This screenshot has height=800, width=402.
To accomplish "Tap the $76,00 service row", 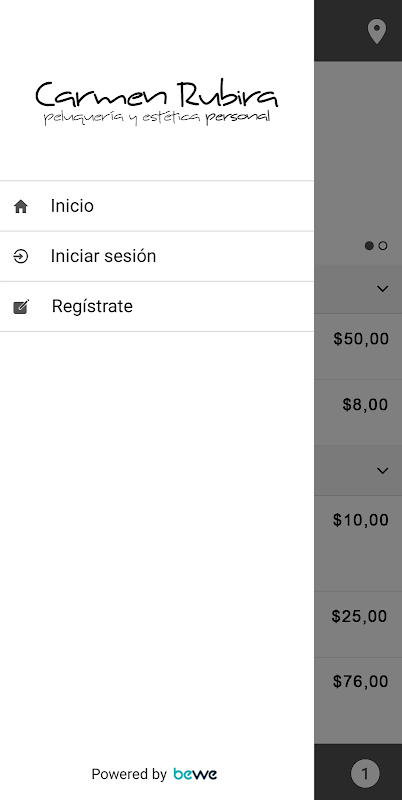I will pyautogui.click(x=358, y=701).
